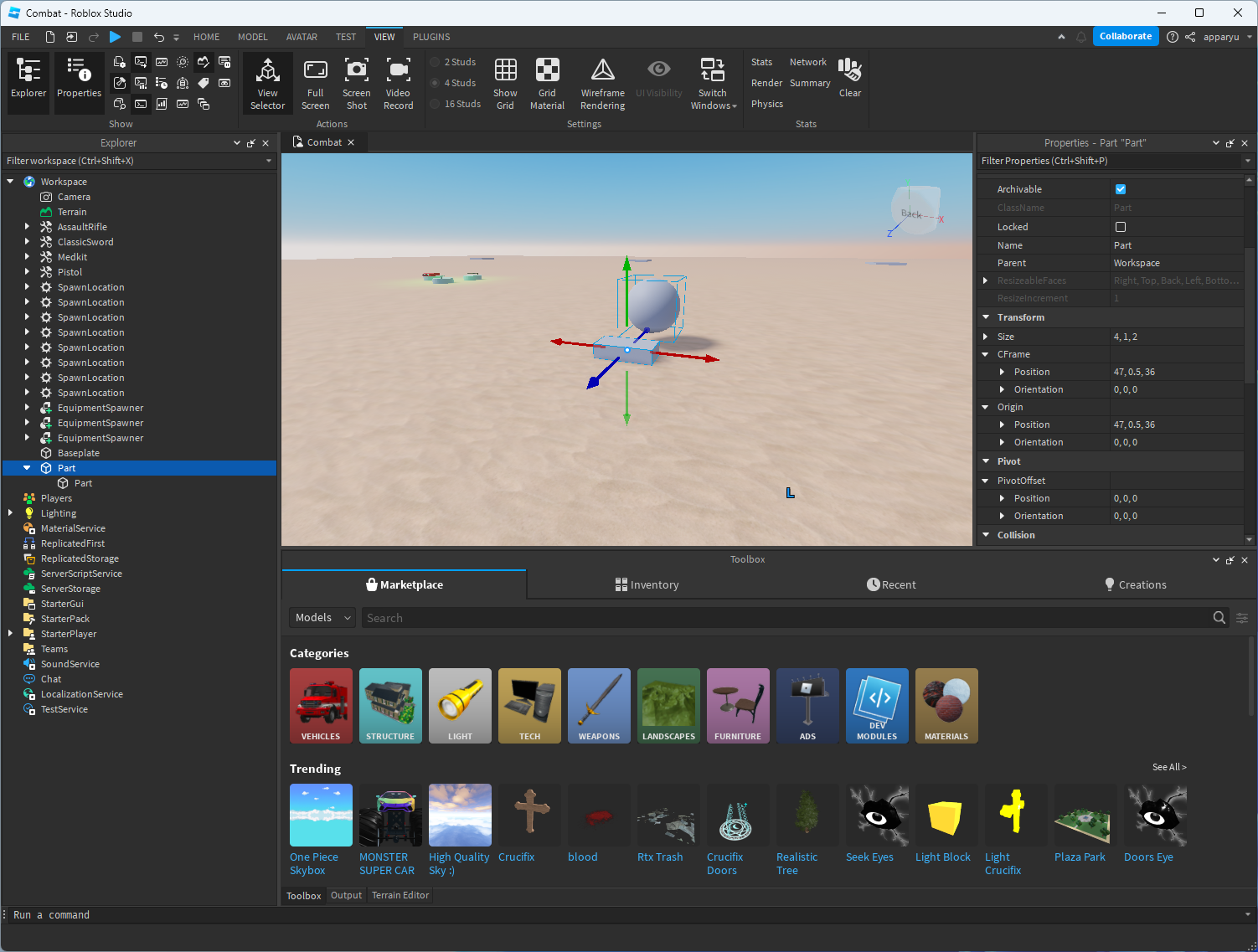Click See All trending link

click(1169, 767)
